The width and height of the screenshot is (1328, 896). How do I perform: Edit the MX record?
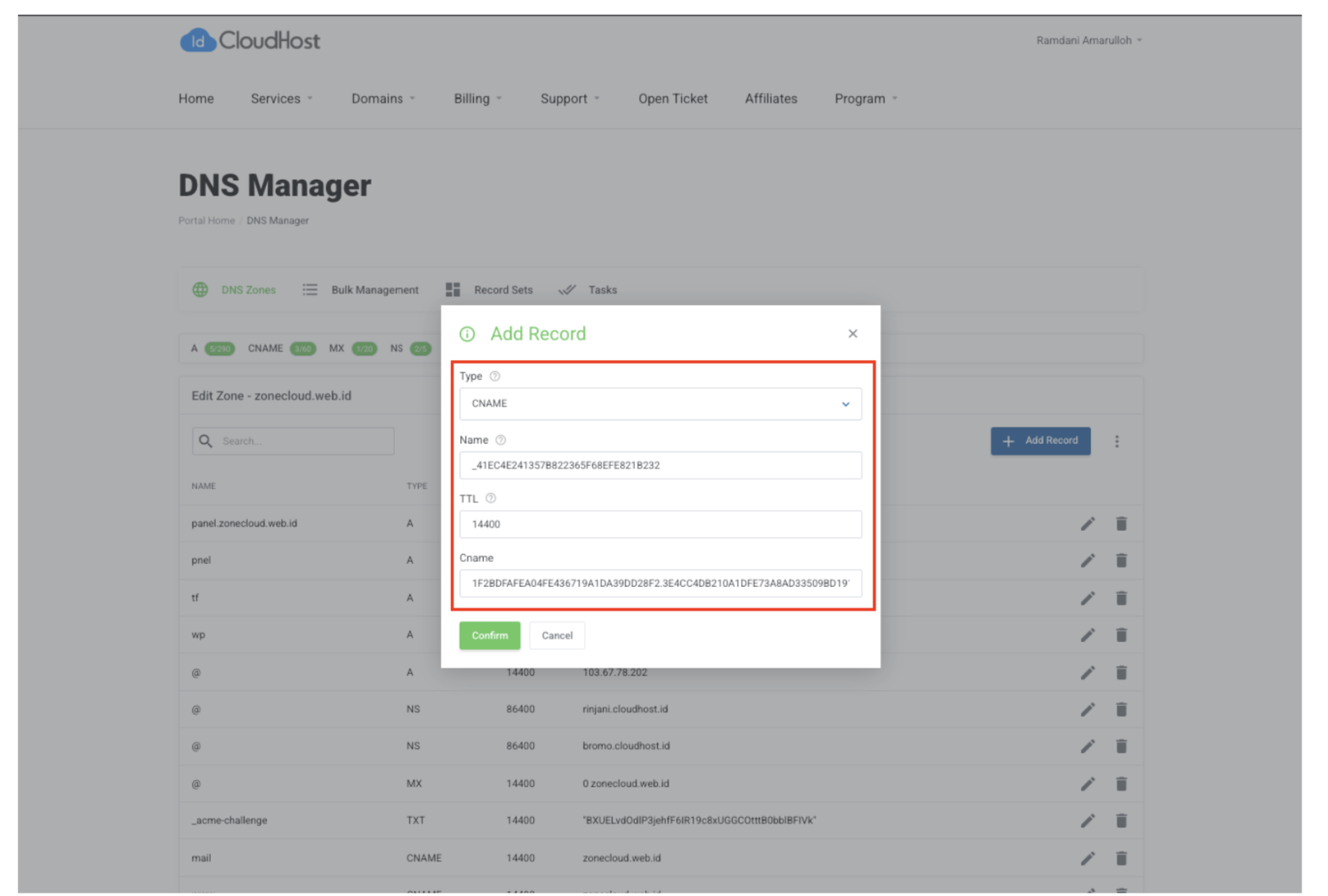click(1087, 784)
